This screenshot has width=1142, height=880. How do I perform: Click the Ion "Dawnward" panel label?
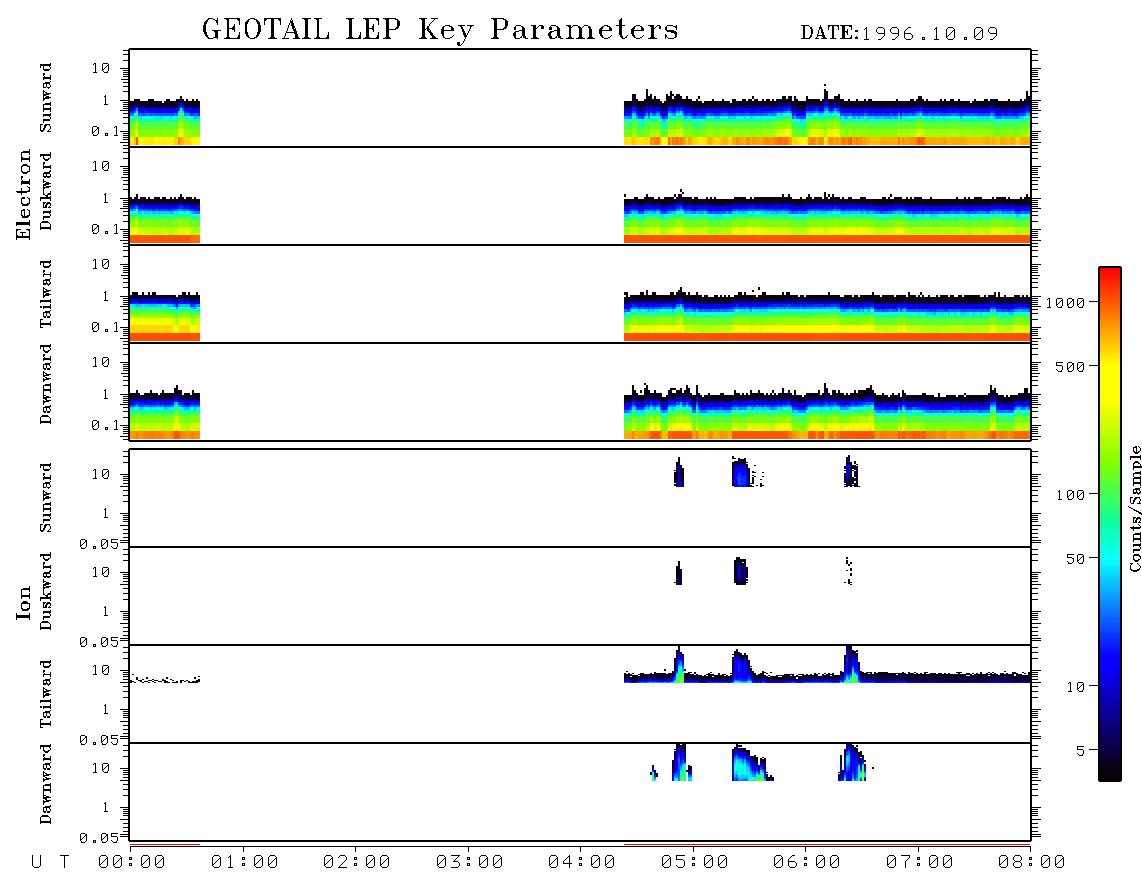[x=46, y=785]
